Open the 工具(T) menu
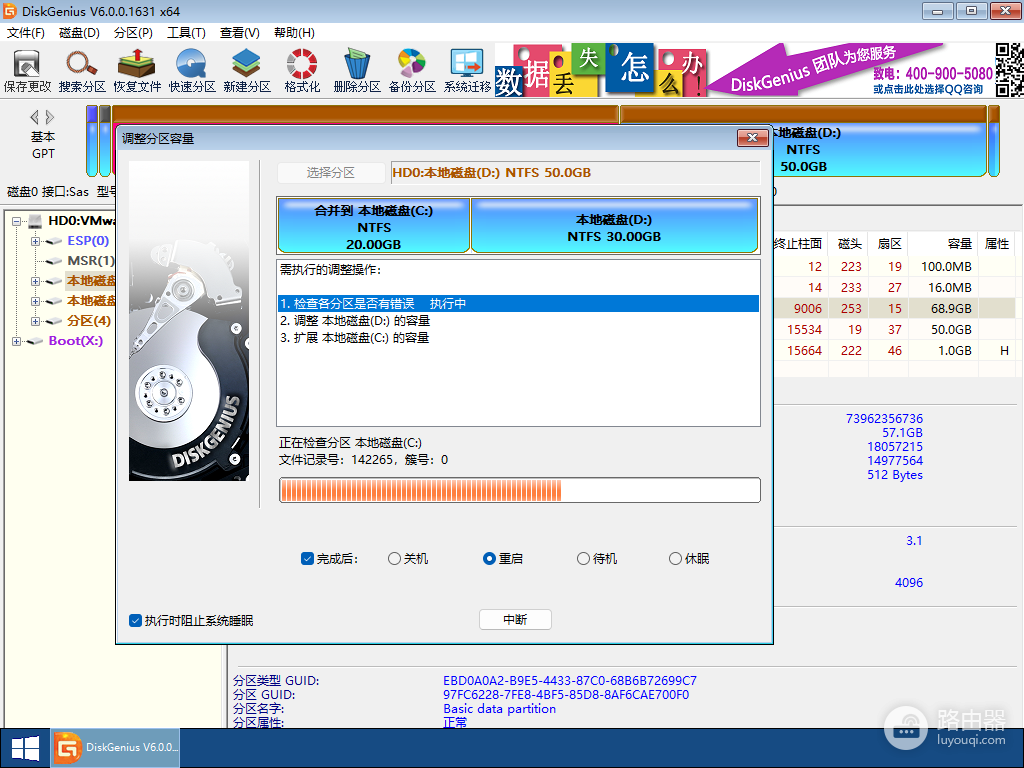Image resolution: width=1024 pixels, height=768 pixels. [186, 33]
